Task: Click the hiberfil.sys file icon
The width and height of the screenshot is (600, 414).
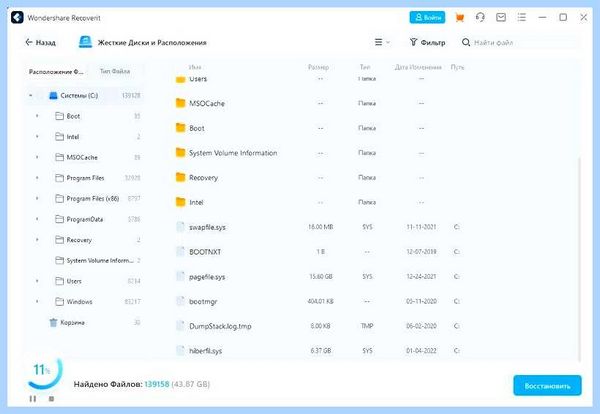Action: pyautogui.click(x=180, y=350)
